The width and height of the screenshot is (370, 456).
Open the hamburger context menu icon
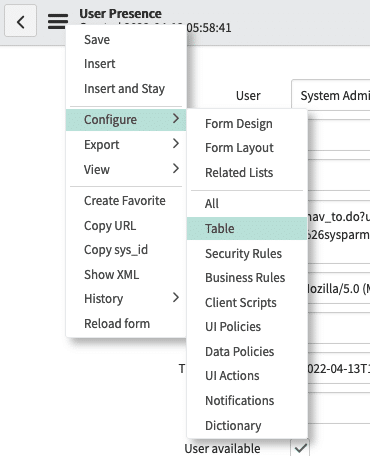[x=58, y=21]
